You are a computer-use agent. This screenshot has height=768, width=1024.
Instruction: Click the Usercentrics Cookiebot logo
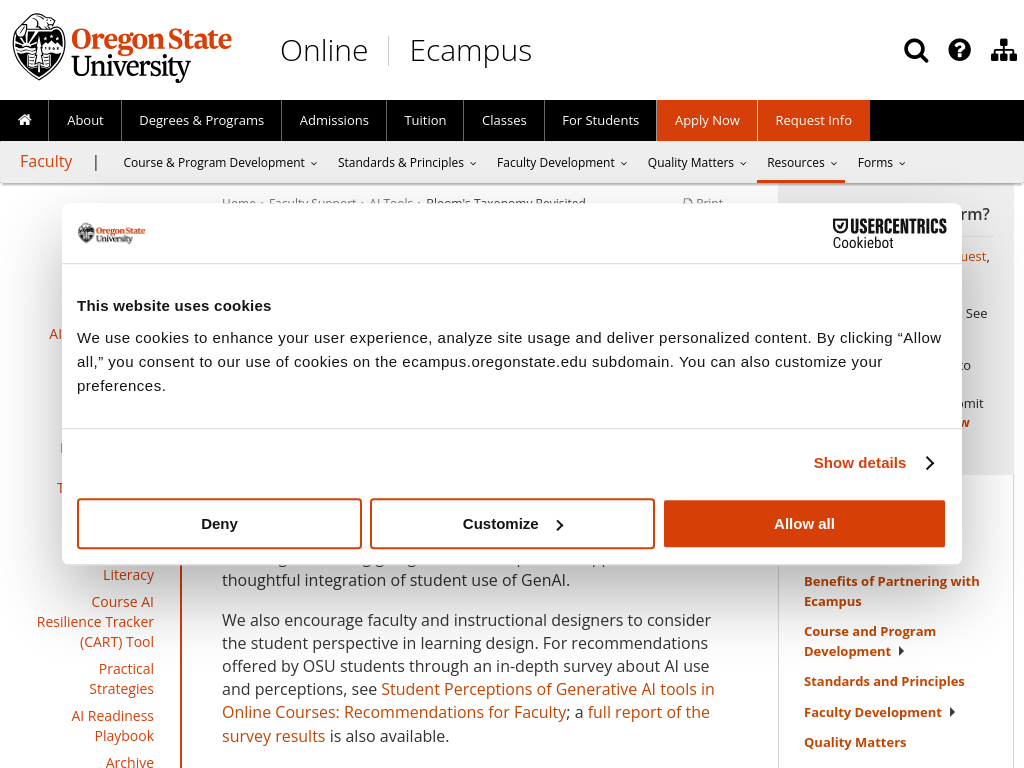889,234
